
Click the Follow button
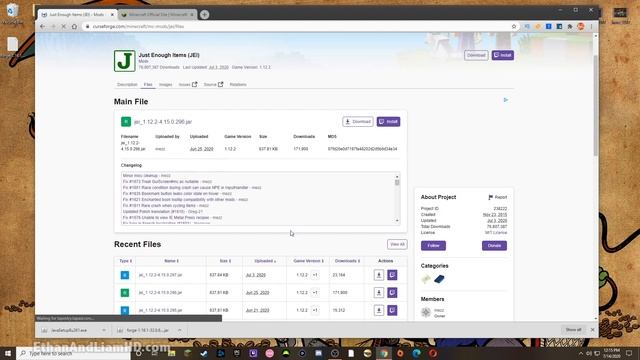pyautogui.click(x=433, y=246)
